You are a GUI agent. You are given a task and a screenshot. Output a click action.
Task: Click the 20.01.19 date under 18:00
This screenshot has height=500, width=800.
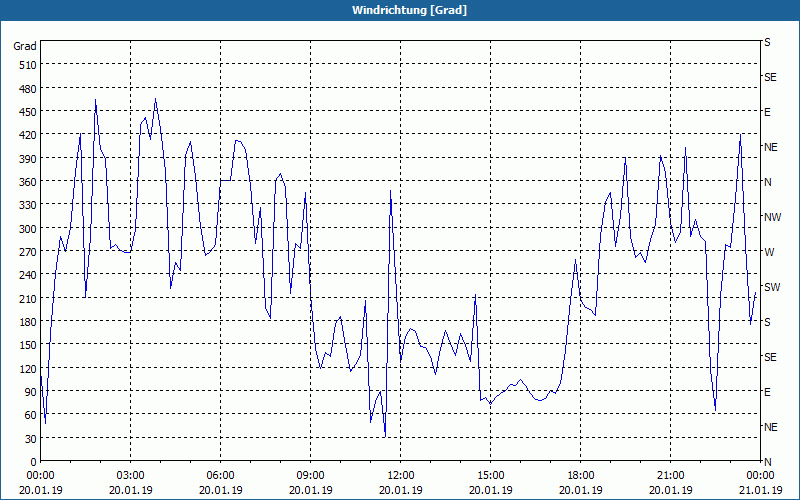click(x=581, y=490)
